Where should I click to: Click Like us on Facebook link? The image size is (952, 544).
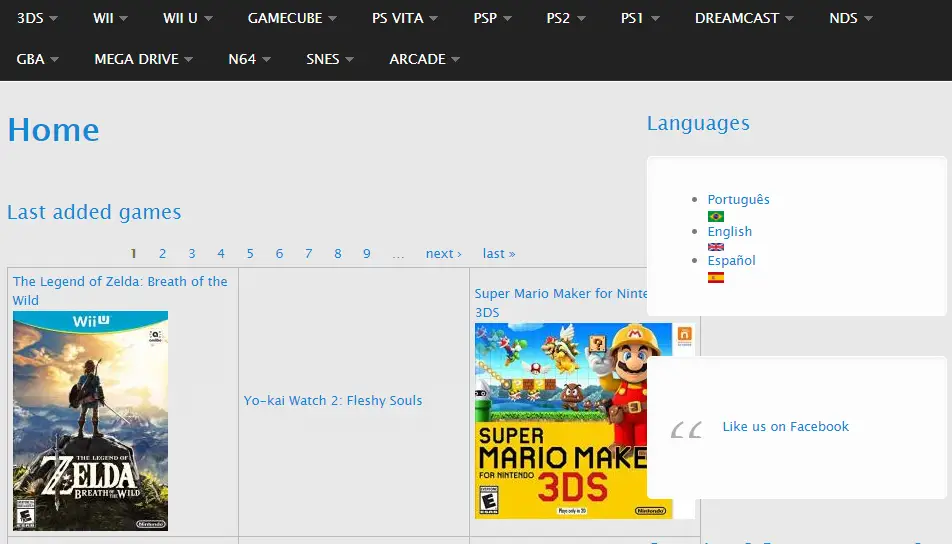(x=786, y=426)
